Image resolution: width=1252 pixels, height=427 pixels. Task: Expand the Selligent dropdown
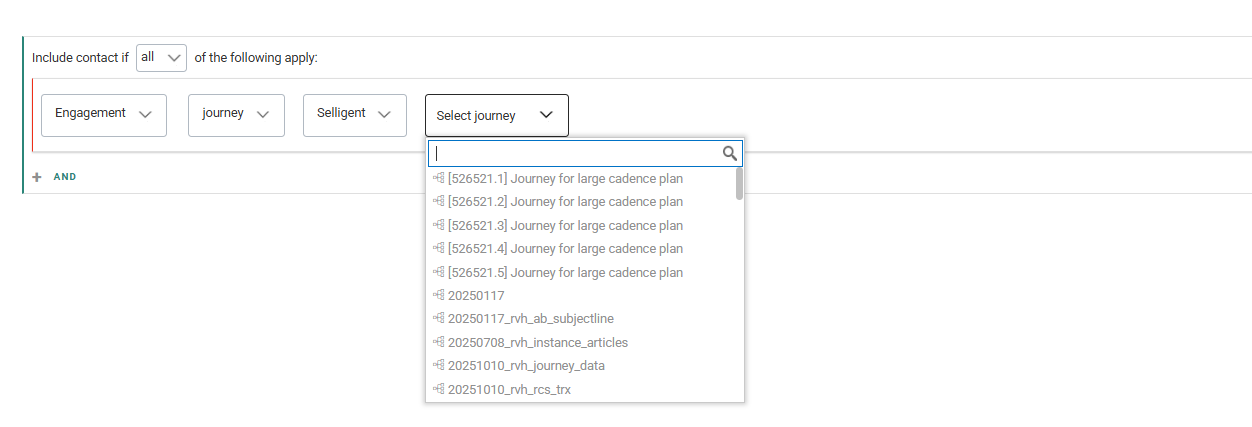click(x=354, y=114)
